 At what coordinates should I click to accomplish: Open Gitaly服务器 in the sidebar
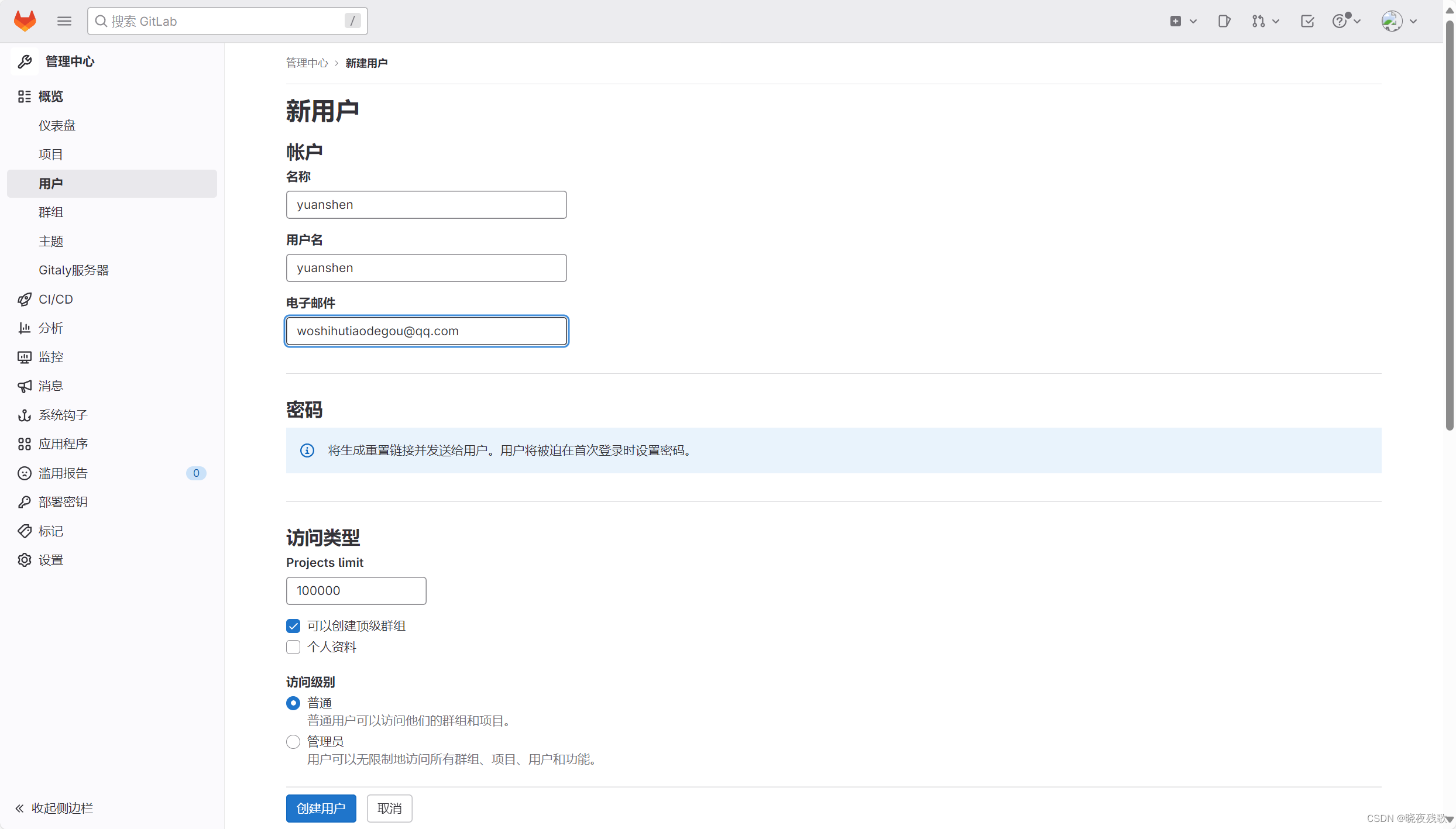(112, 270)
